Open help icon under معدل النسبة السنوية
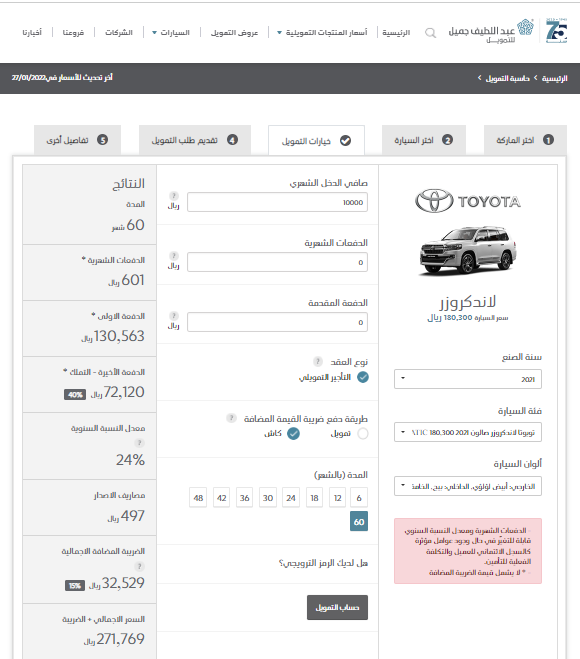 coord(140,443)
